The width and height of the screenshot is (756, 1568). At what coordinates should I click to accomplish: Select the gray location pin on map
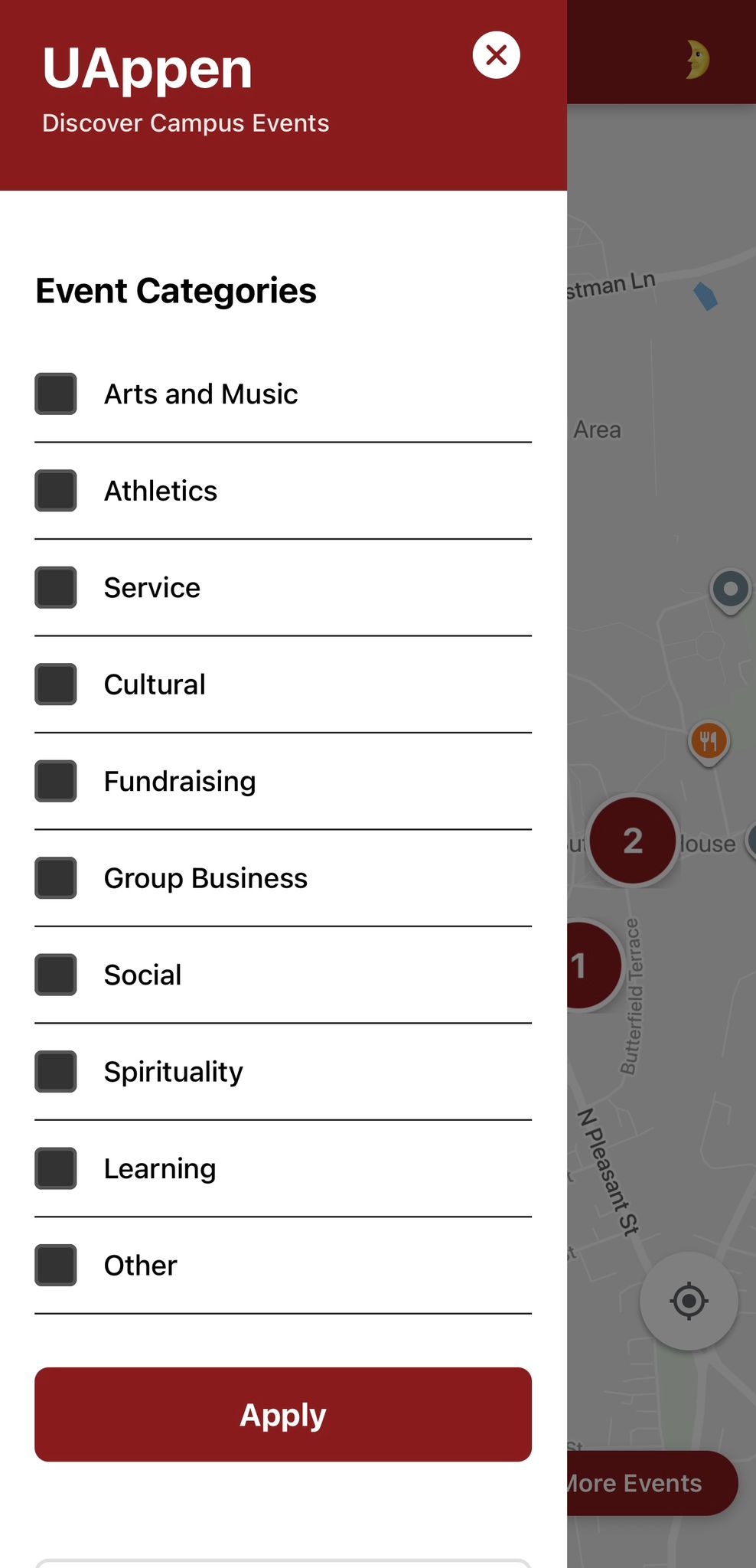pyautogui.click(x=731, y=591)
